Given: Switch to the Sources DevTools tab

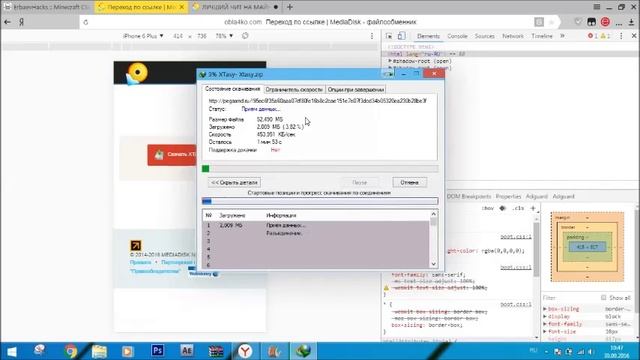Looking at the screenshot, I should 484,36.
